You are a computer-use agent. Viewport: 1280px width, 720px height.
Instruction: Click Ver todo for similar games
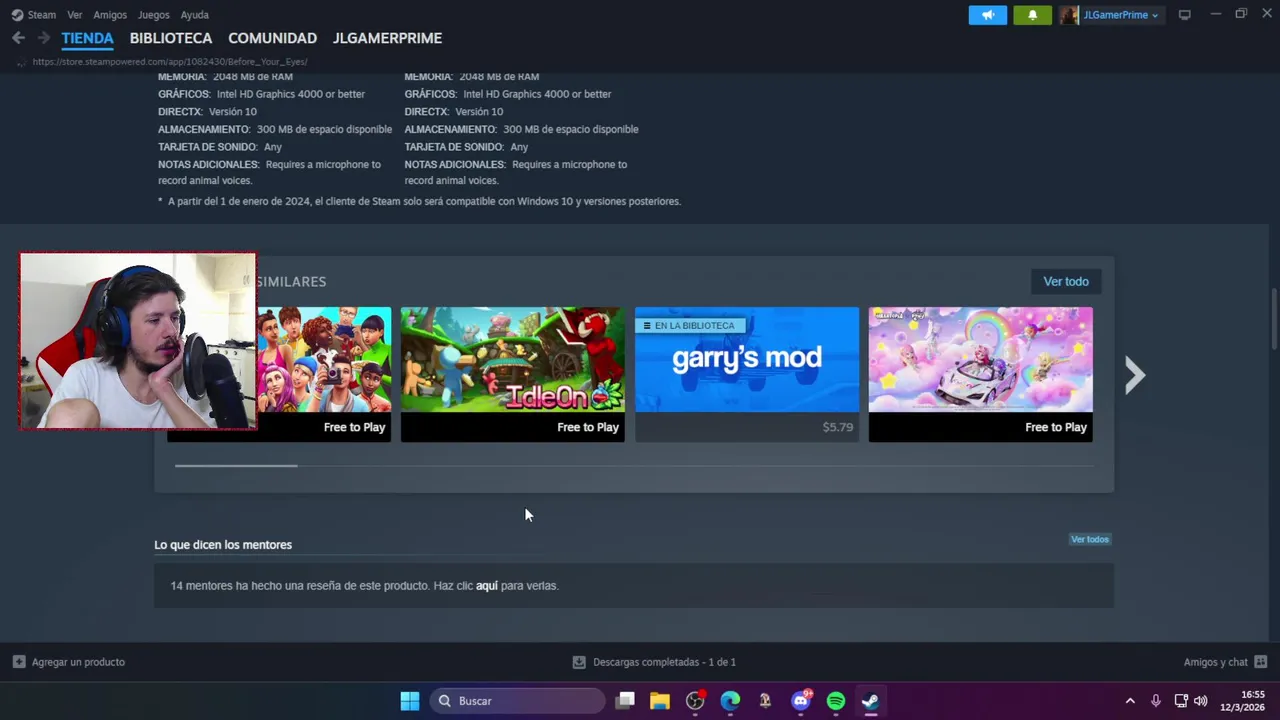(x=1066, y=281)
